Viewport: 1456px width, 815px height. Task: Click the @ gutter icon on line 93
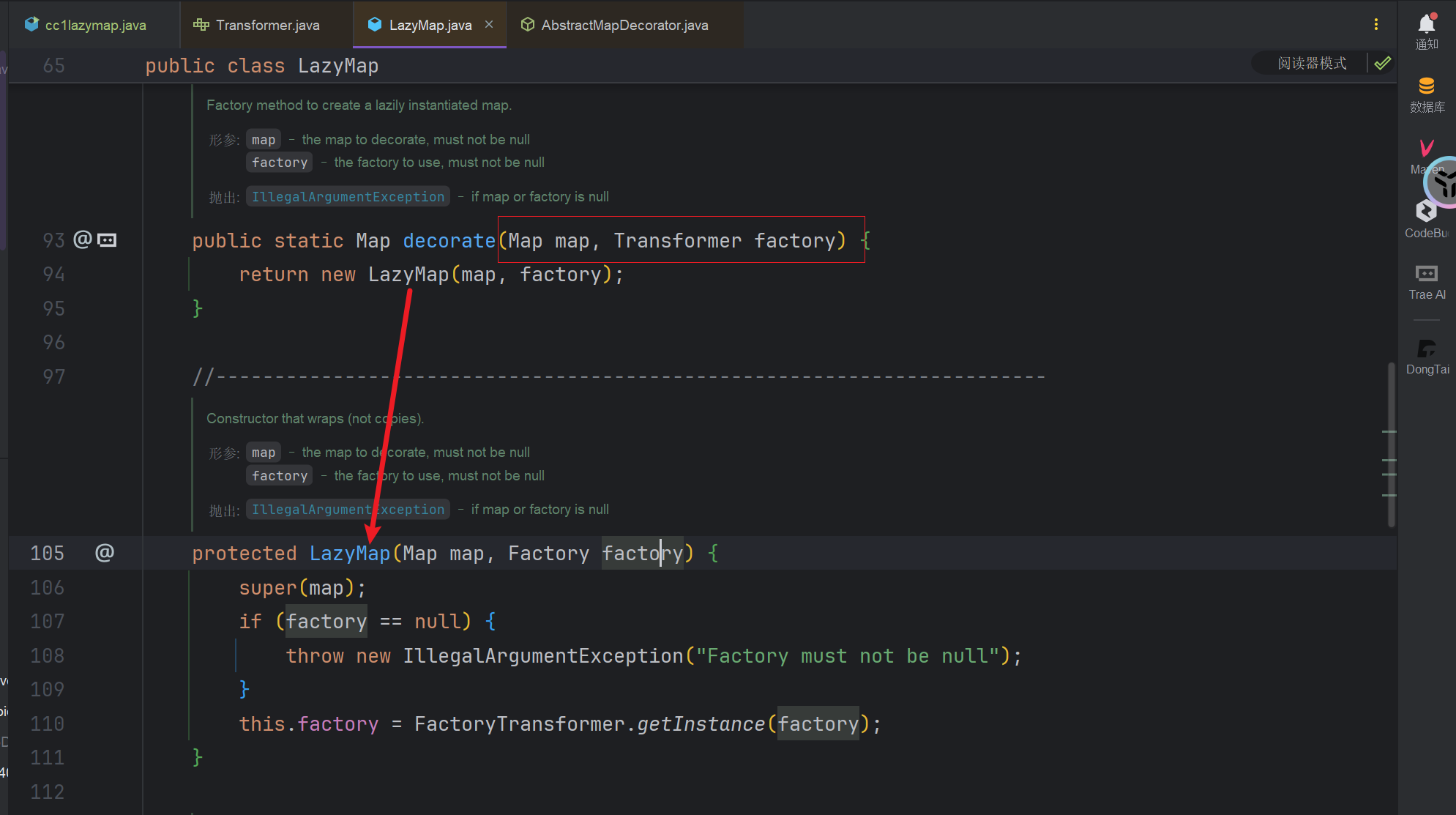tap(83, 239)
